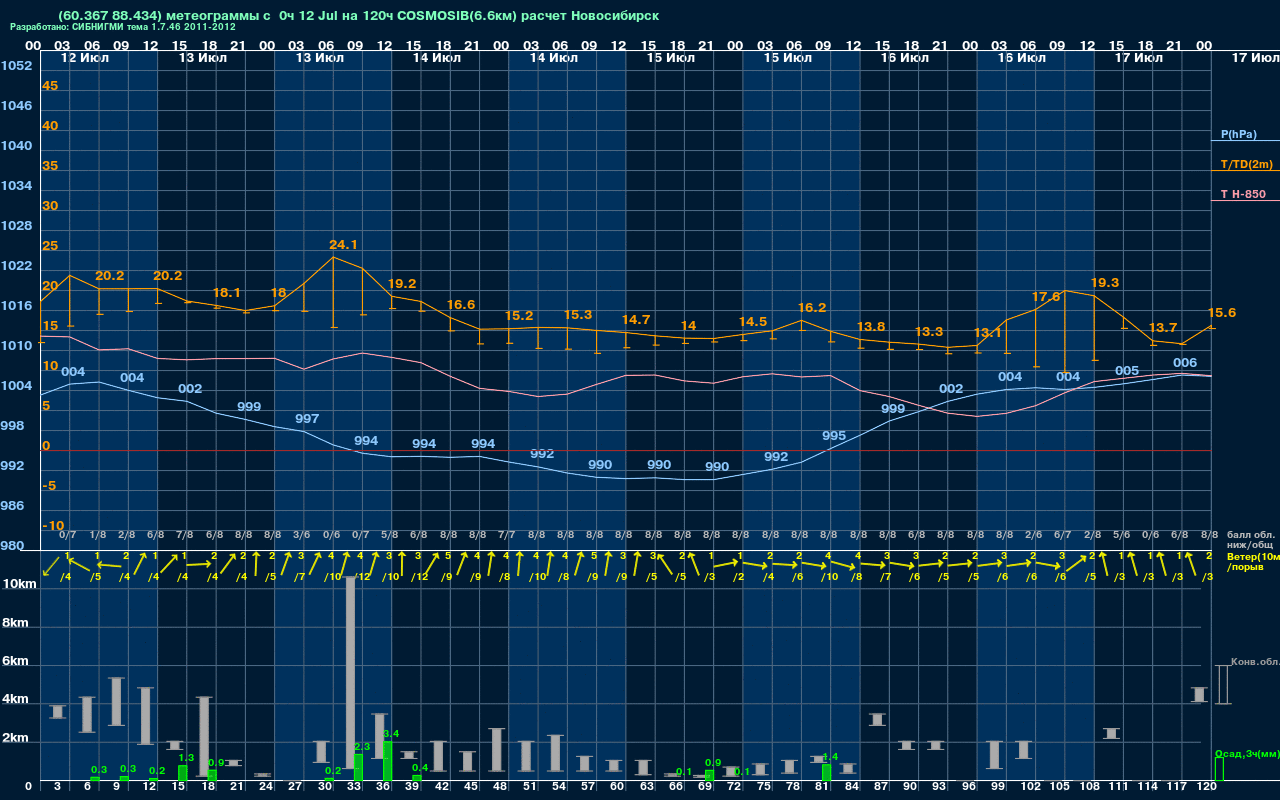Click the P(hPa) legend label
1280x800 pixels.
pyautogui.click(x=1239, y=134)
